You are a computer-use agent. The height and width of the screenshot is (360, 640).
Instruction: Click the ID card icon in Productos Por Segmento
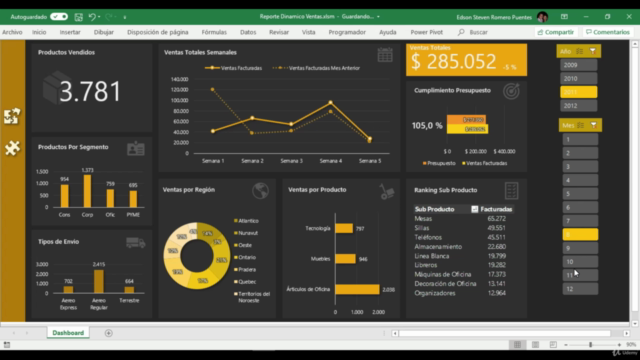pyautogui.click(x=136, y=149)
